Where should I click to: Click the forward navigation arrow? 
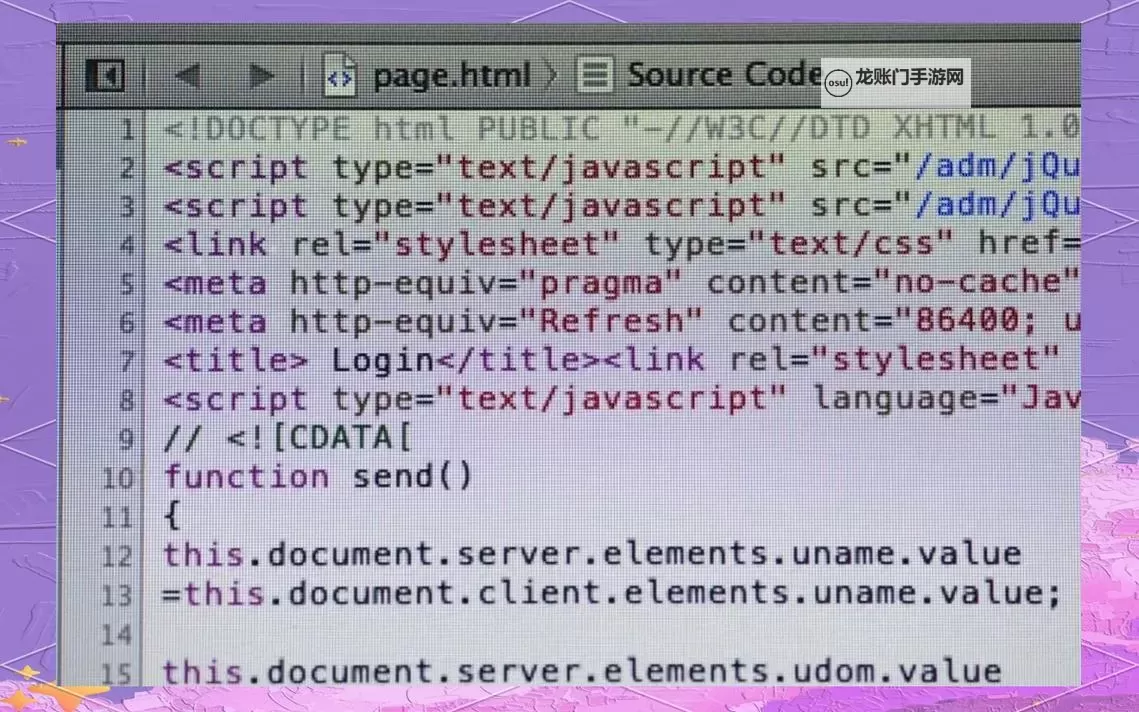(x=261, y=75)
